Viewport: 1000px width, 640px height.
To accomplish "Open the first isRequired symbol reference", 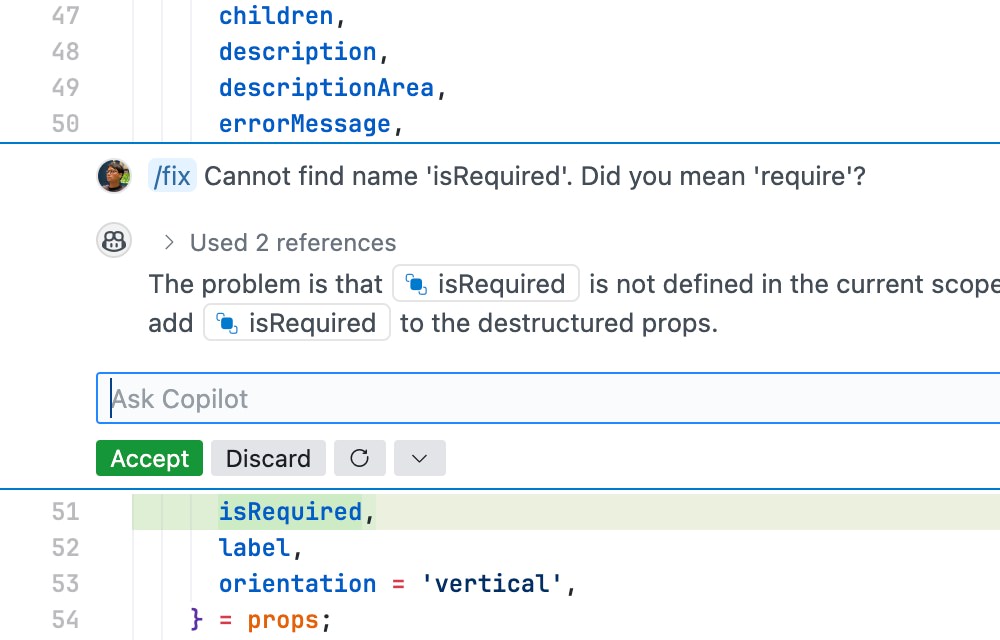I will point(500,285).
